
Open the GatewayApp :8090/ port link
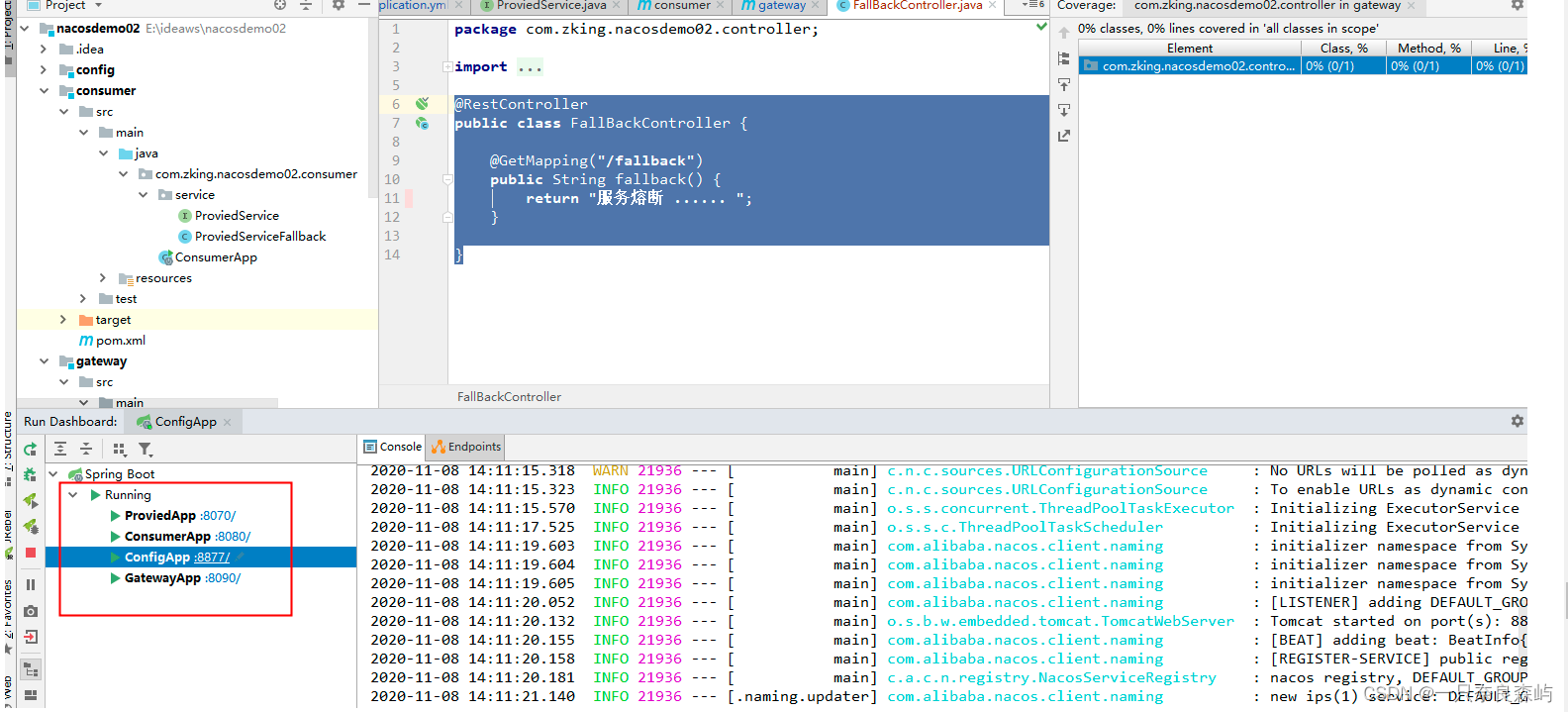223,578
